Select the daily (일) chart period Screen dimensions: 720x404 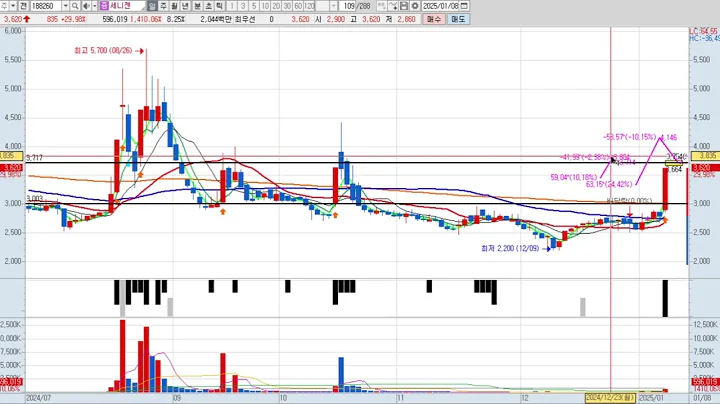tap(152, 6)
